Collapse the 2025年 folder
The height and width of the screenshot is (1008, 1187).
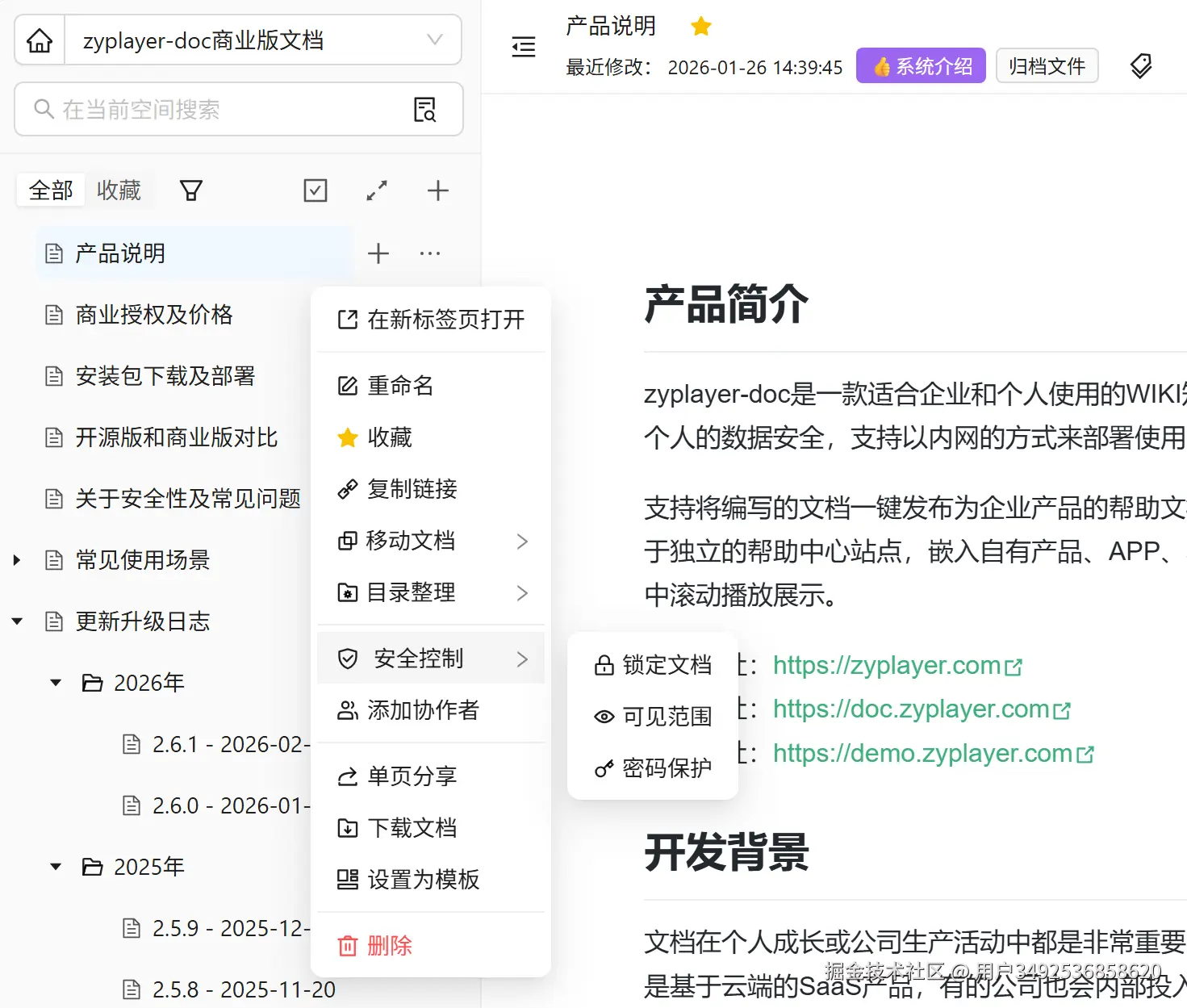[56, 867]
